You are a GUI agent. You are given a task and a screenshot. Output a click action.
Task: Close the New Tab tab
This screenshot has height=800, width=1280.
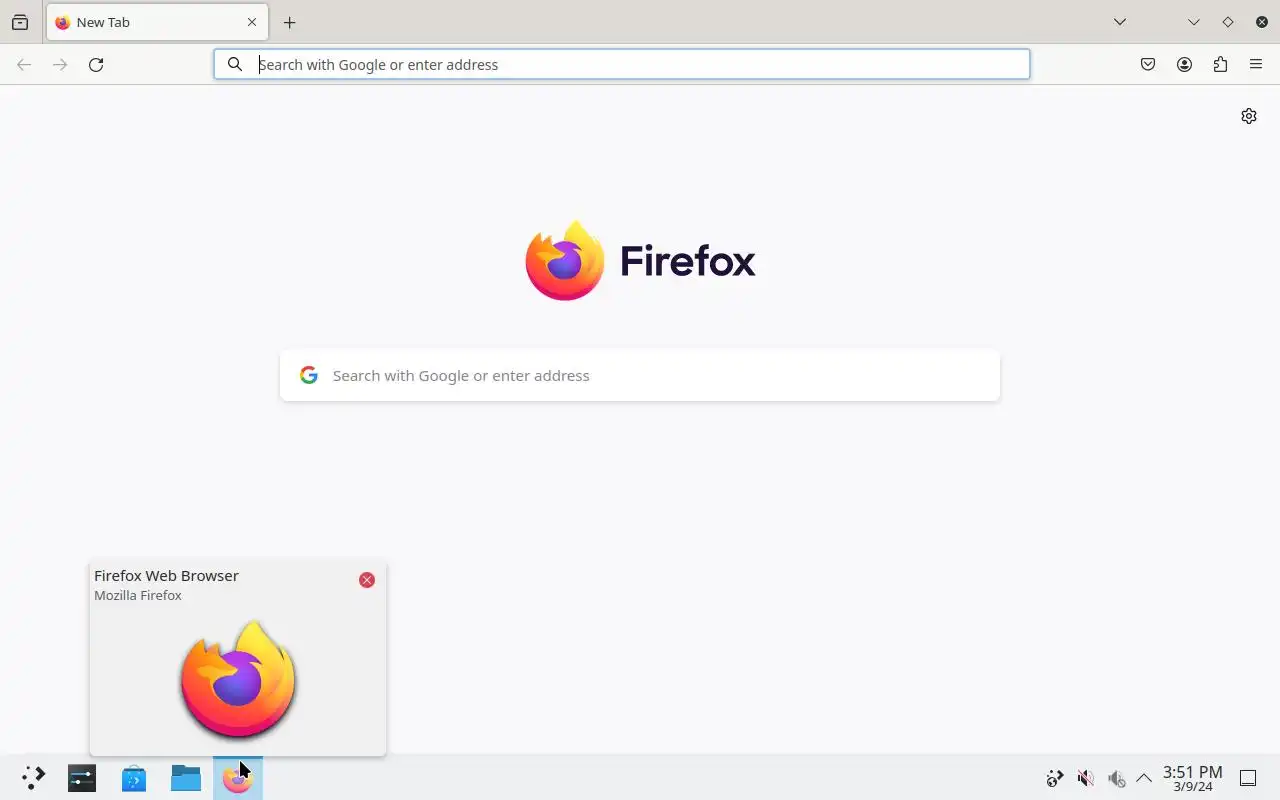[252, 22]
